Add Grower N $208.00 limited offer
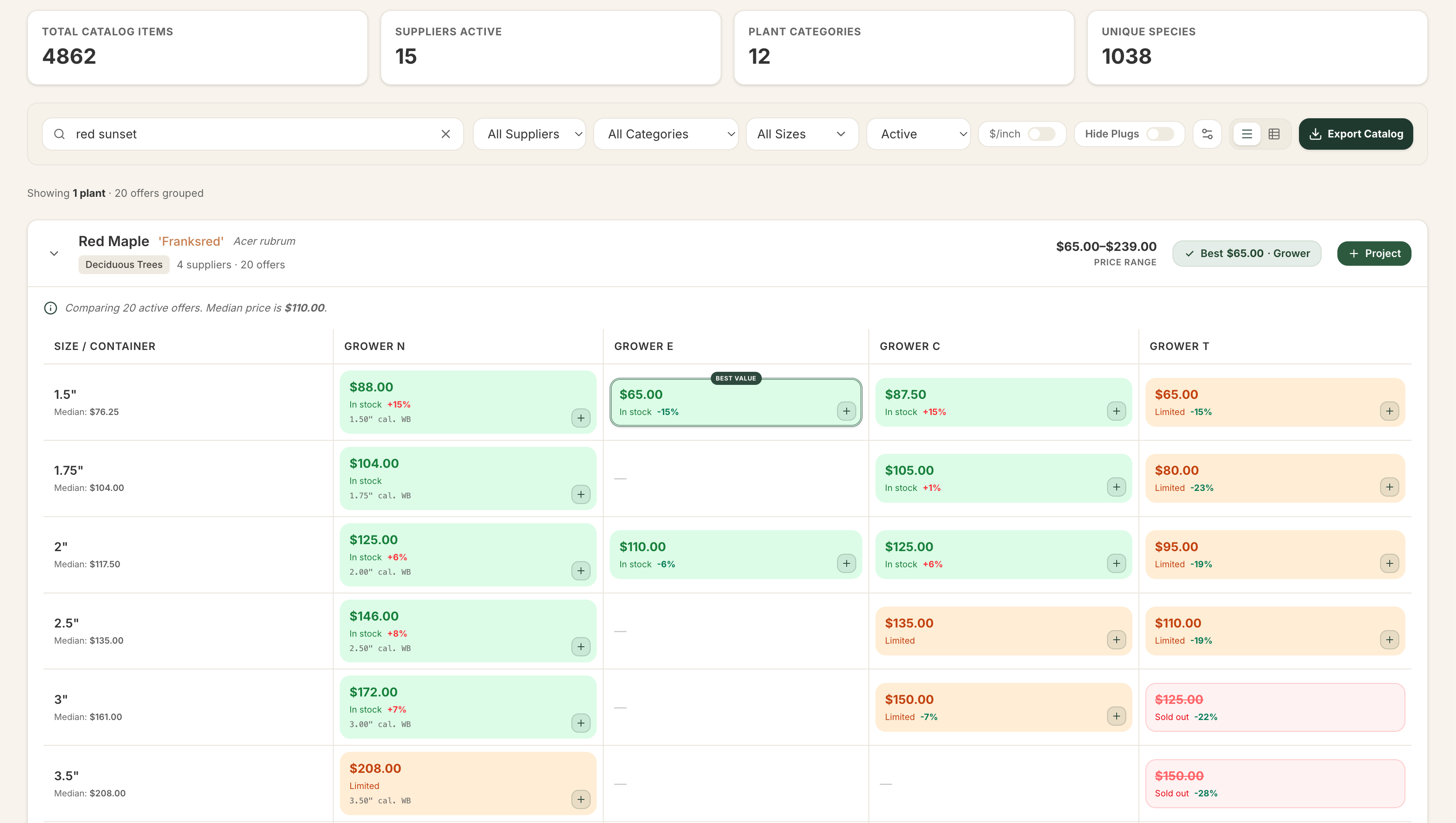 pos(581,799)
